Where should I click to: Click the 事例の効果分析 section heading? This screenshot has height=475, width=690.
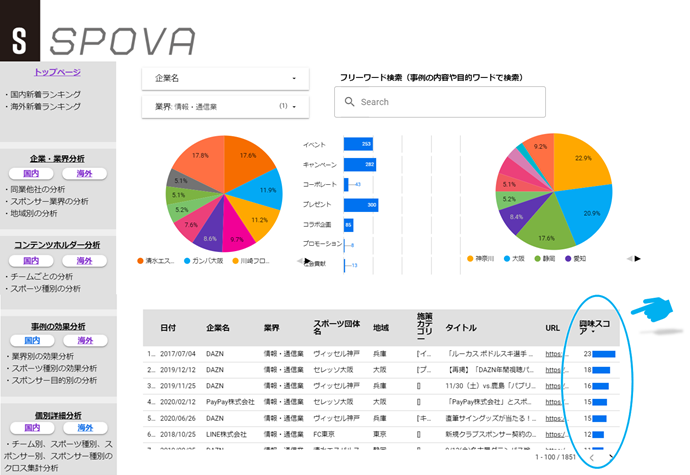point(58,326)
